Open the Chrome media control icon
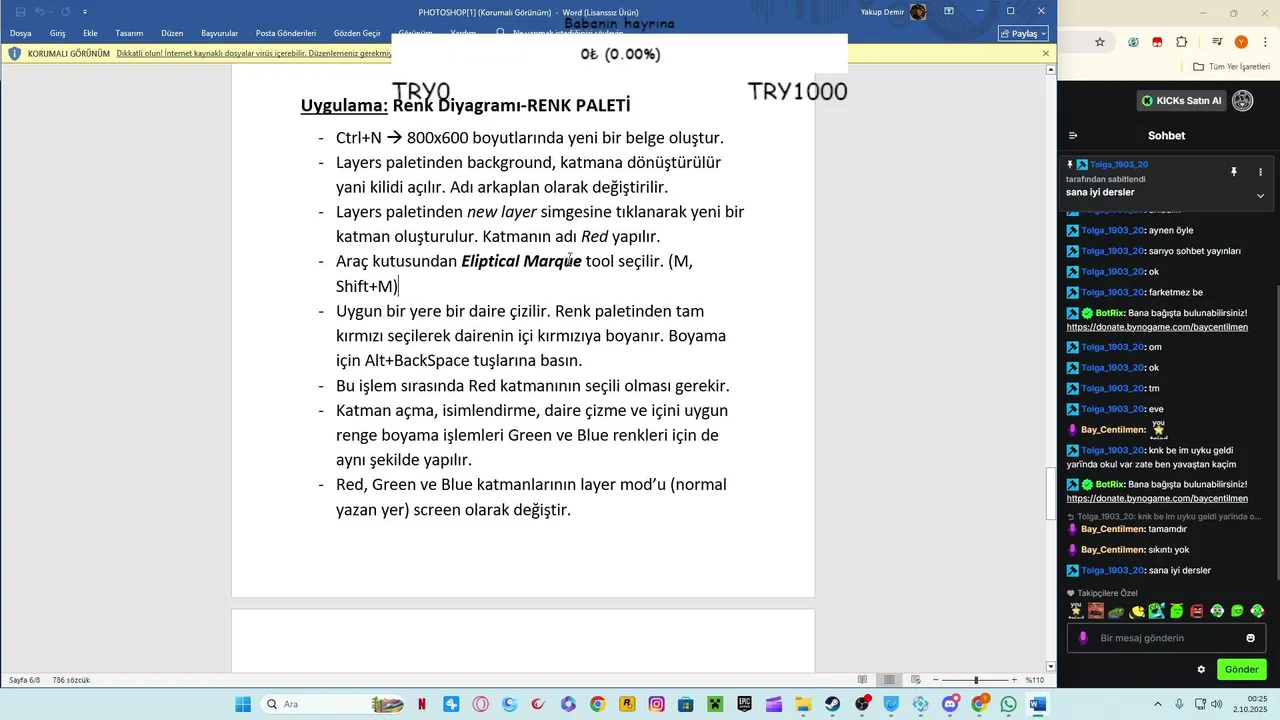This screenshot has height=720, width=1280. (1217, 42)
